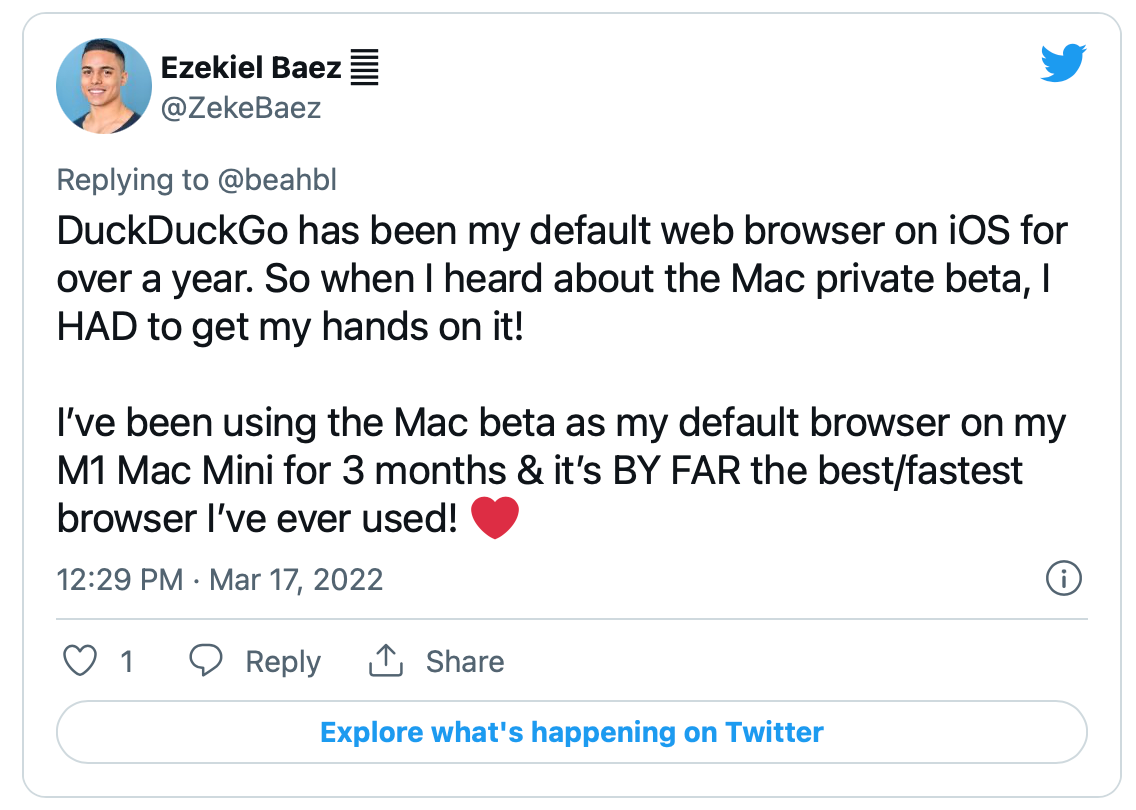
Task: Click Explore what's happening on Twitter
Action: point(572,732)
